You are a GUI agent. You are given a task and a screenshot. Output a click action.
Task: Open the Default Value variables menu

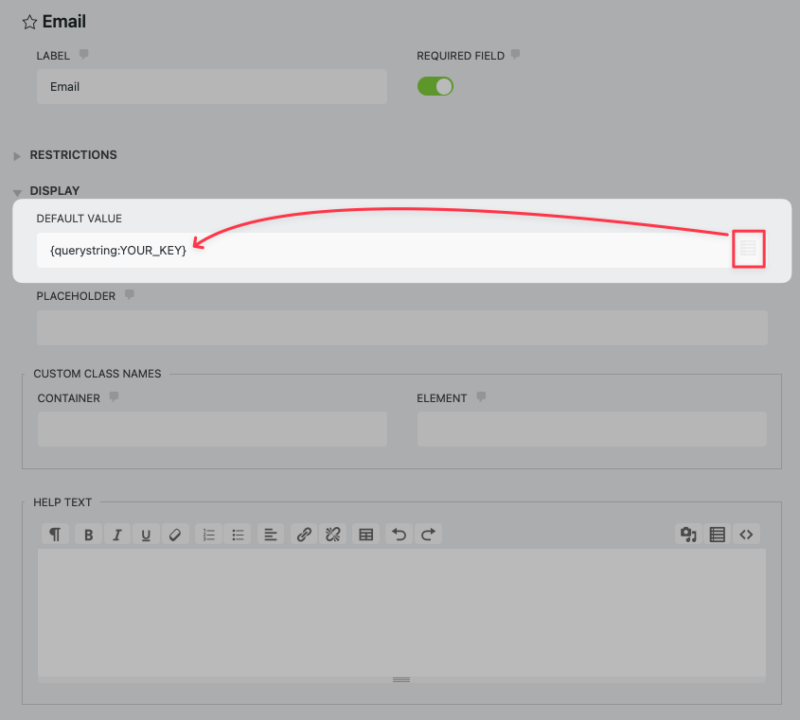click(748, 249)
